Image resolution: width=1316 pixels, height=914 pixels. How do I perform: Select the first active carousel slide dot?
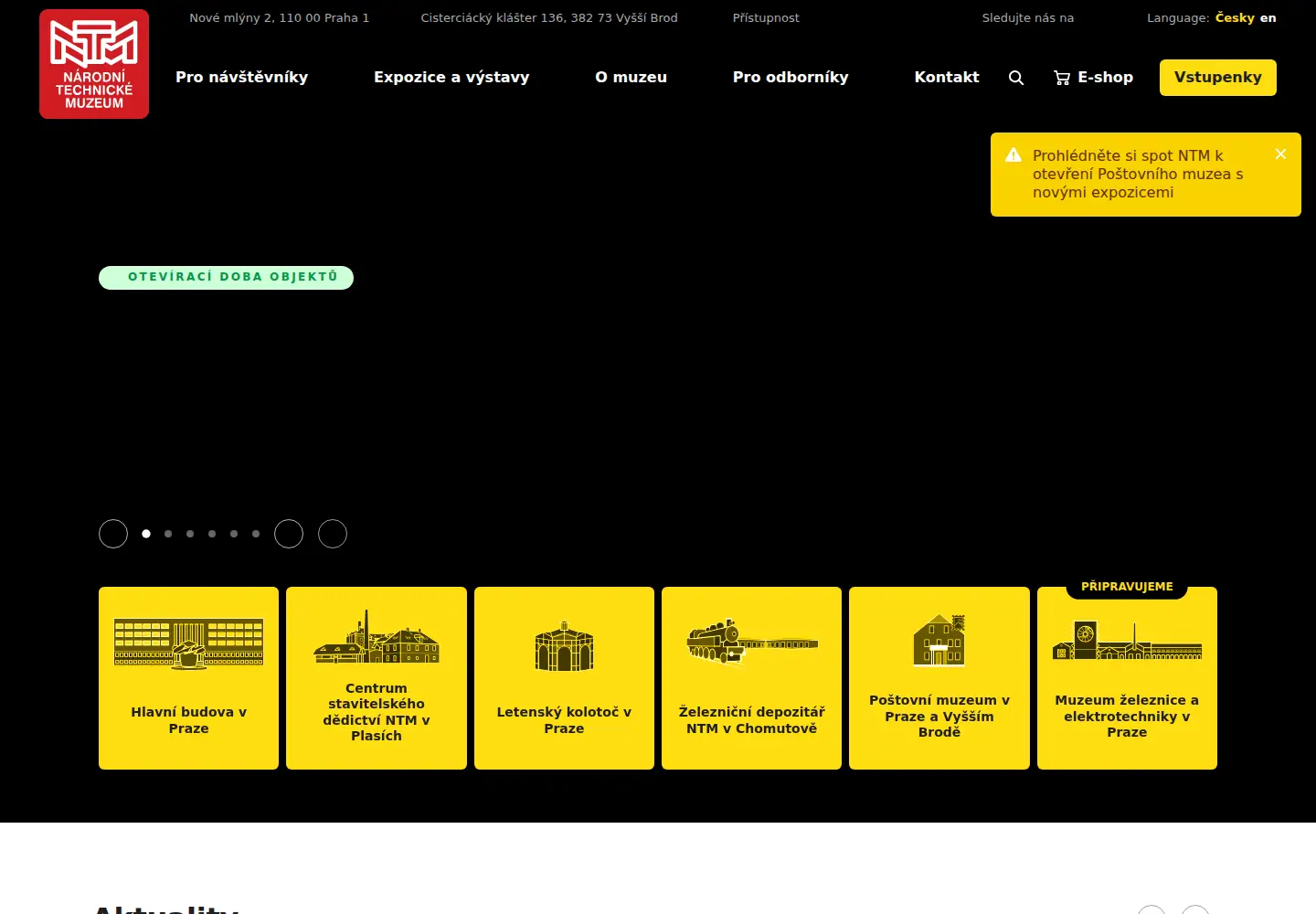(x=146, y=534)
